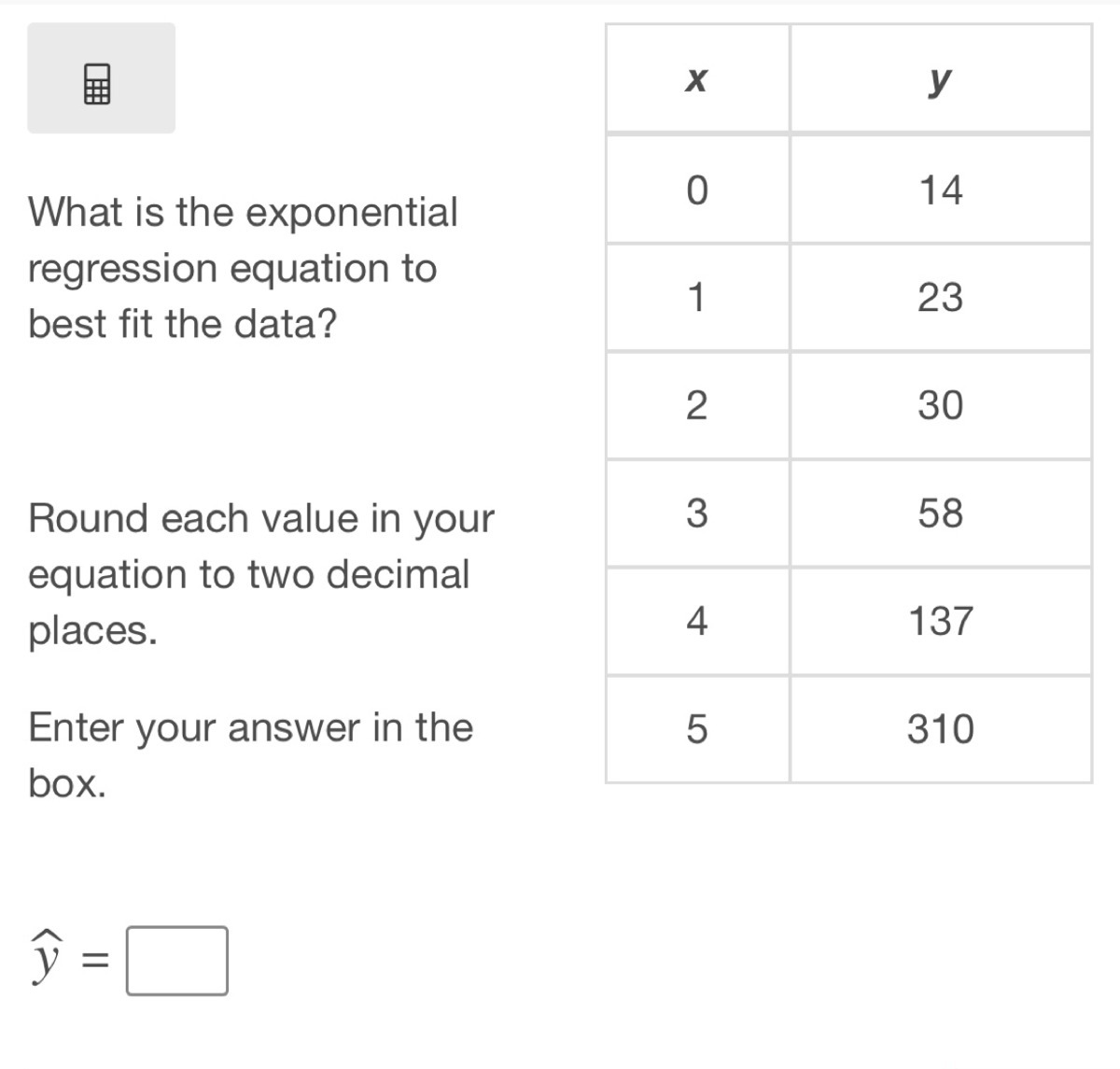Click the 'Enter your answer' instruction text
Screen dimensions: 1120x1069
pos(250,754)
